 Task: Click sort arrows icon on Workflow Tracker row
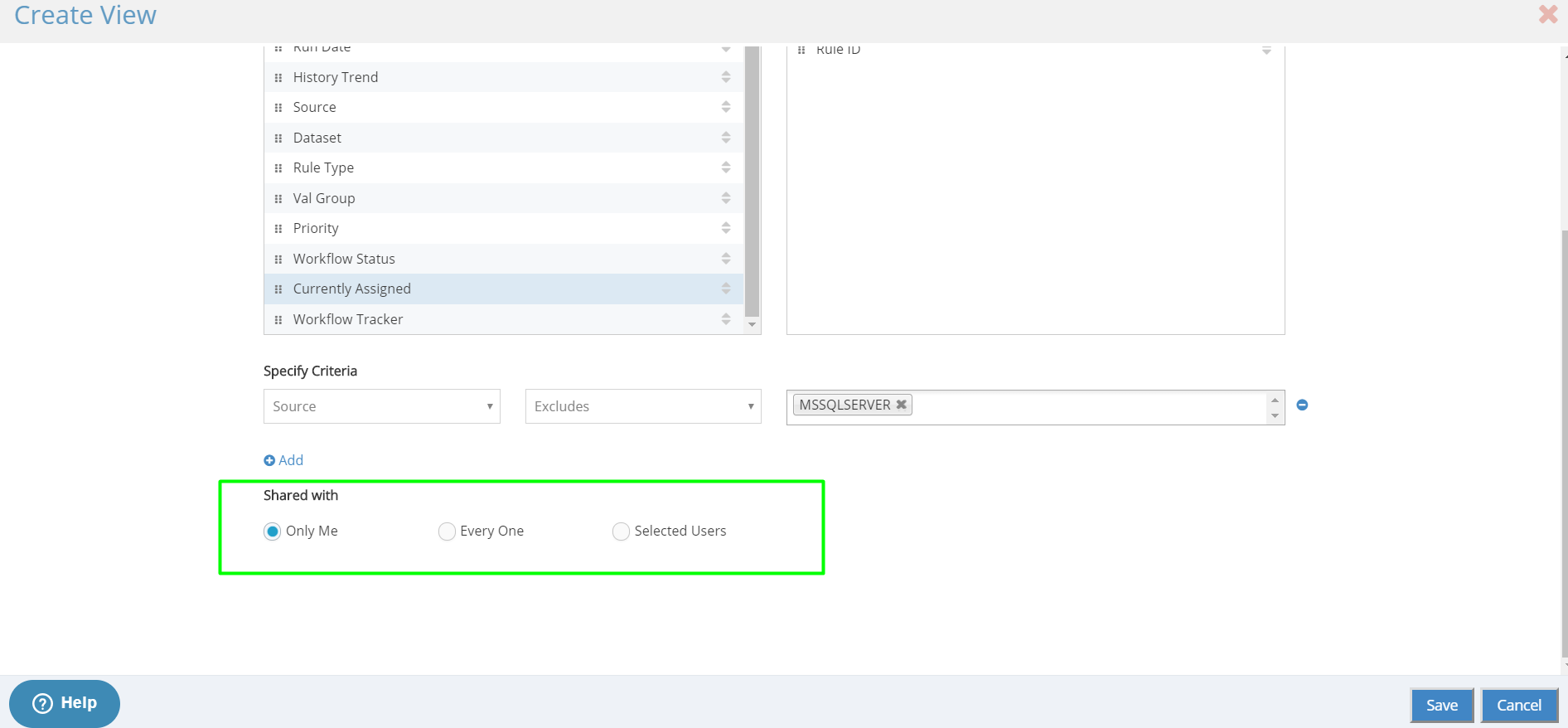tap(726, 319)
